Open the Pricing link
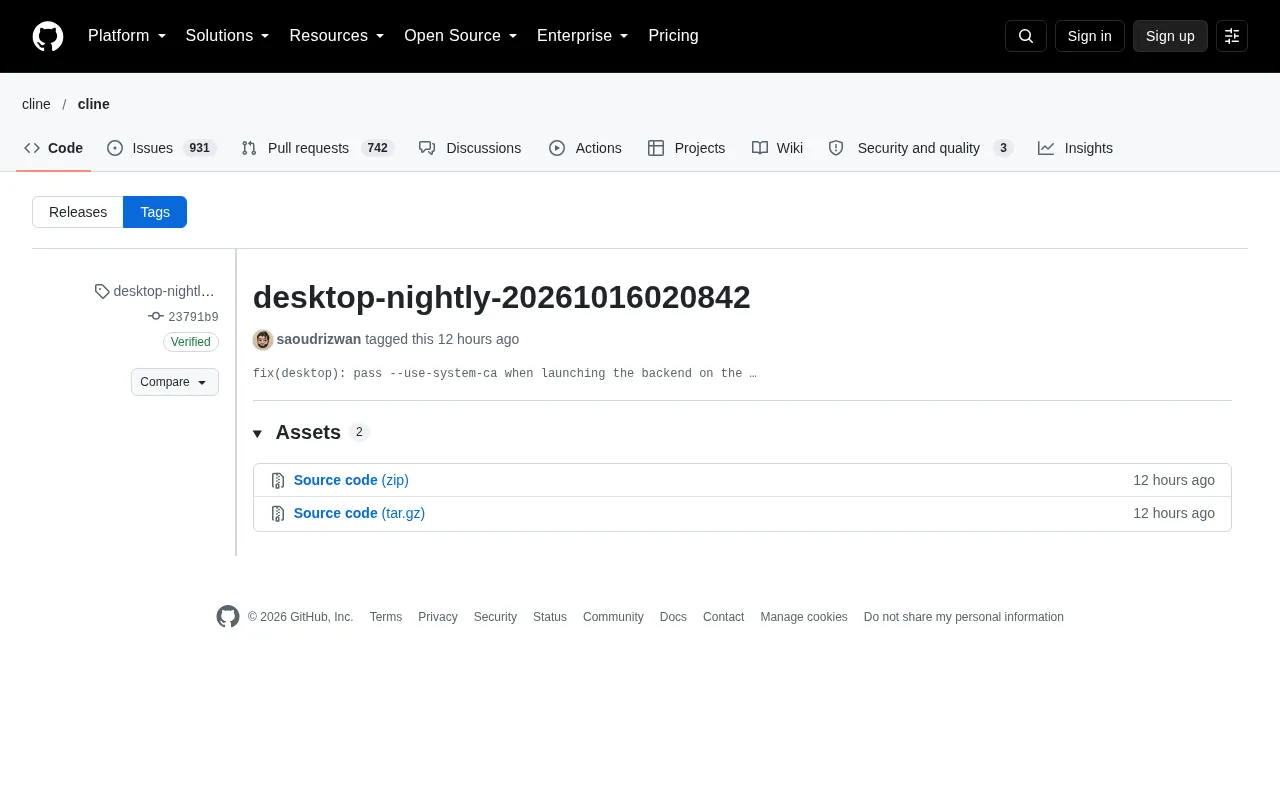 [x=673, y=36]
